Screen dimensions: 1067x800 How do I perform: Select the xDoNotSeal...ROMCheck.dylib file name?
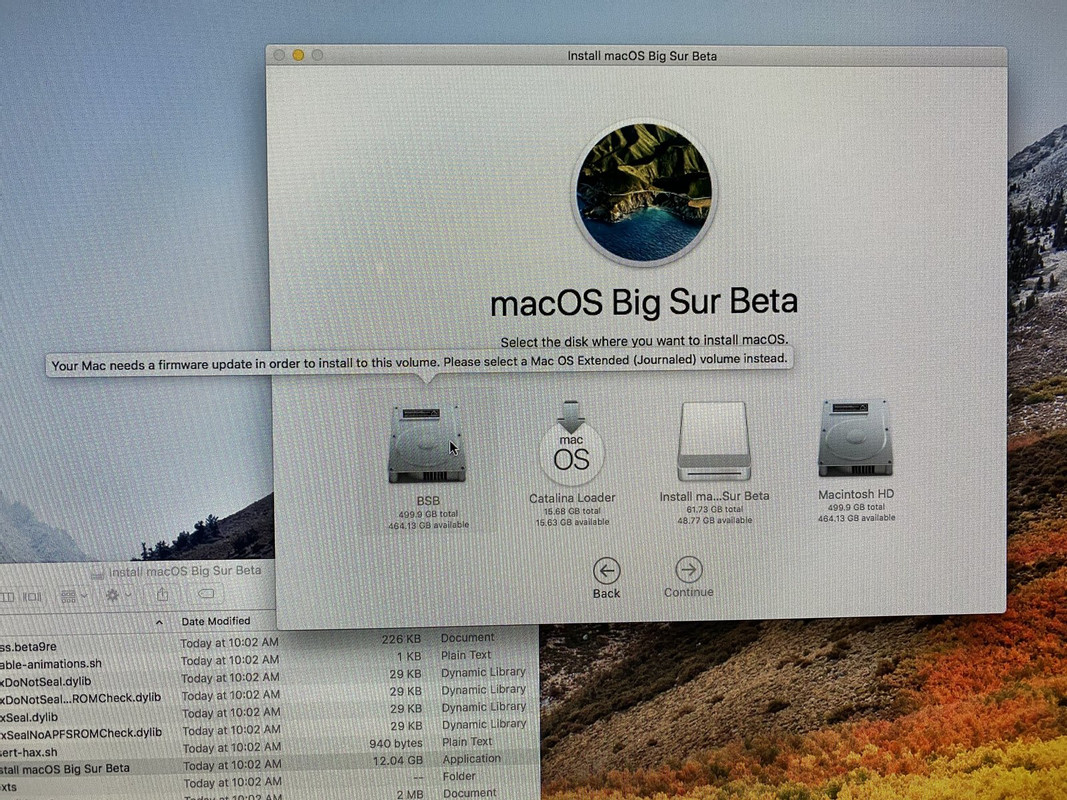pos(80,699)
